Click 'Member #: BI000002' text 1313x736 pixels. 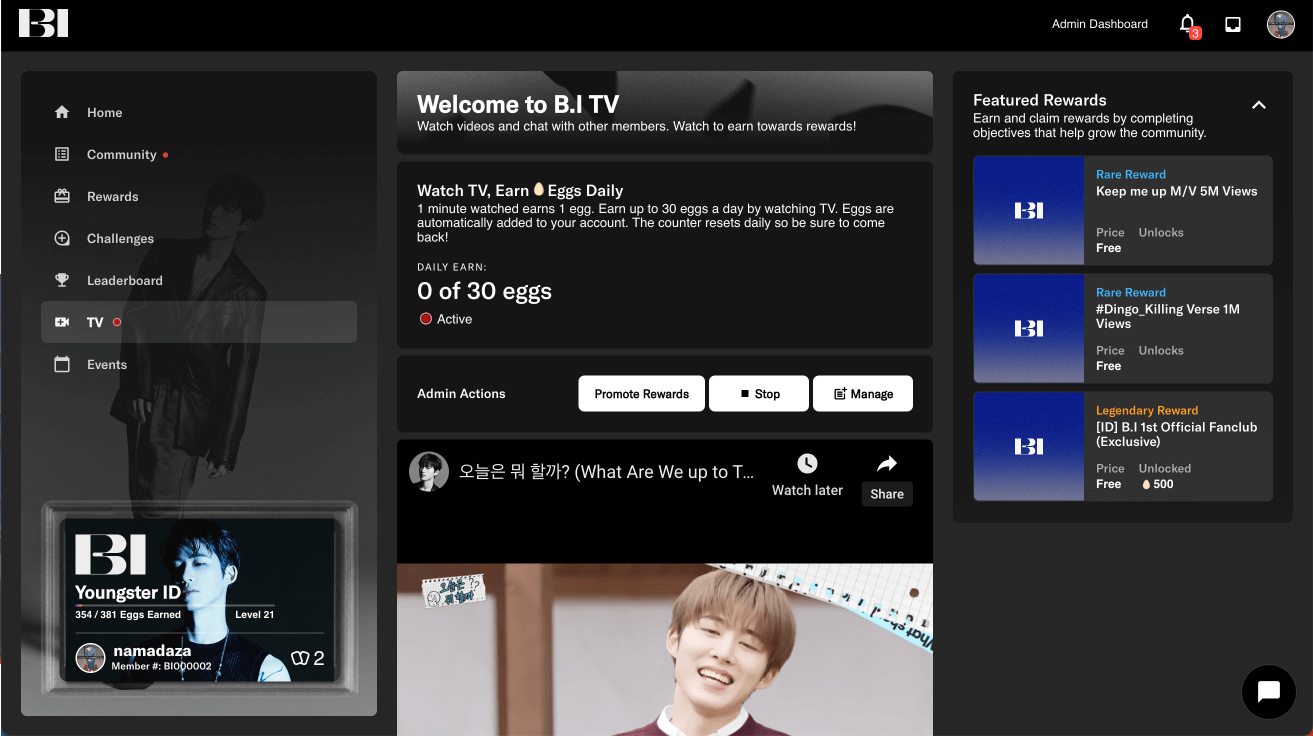point(161,666)
